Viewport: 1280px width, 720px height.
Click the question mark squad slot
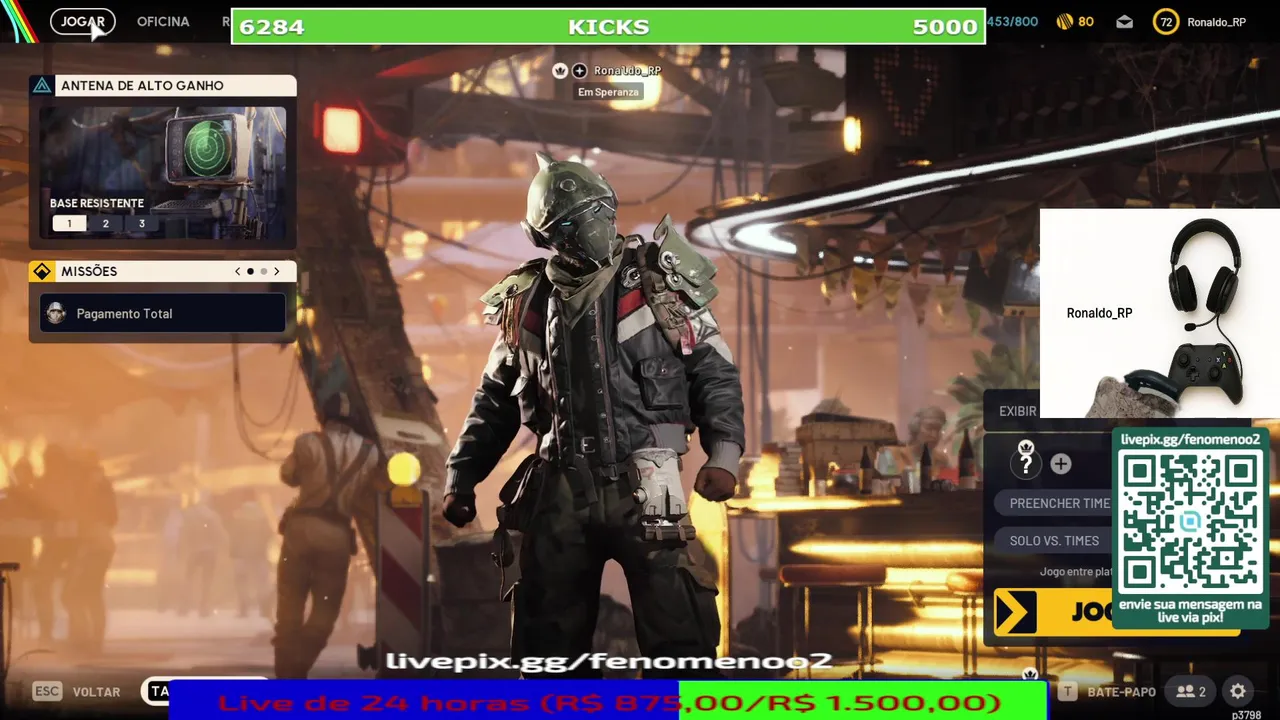pos(1026,464)
